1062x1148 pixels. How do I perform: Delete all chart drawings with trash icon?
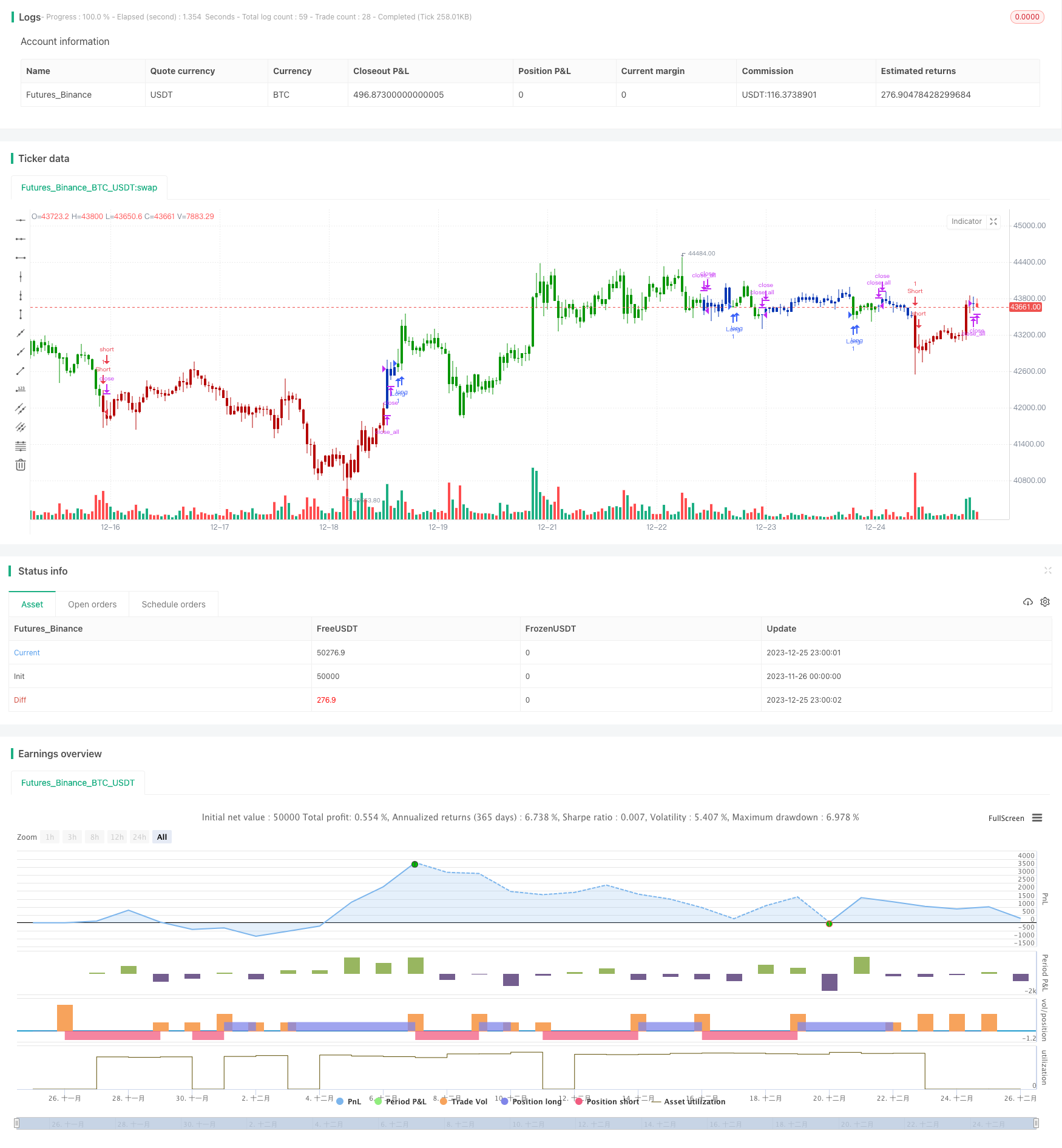(21, 465)
